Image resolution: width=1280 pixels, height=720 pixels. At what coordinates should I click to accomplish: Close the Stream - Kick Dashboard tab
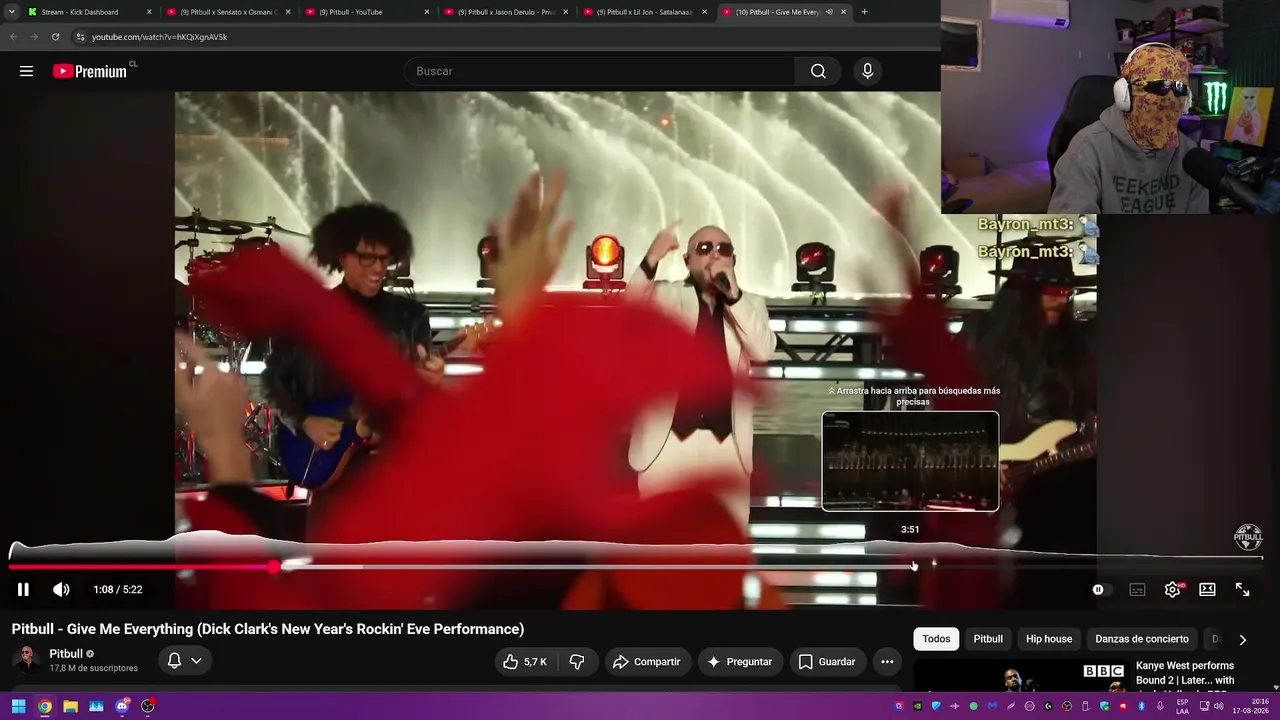[x=149, y=12]
